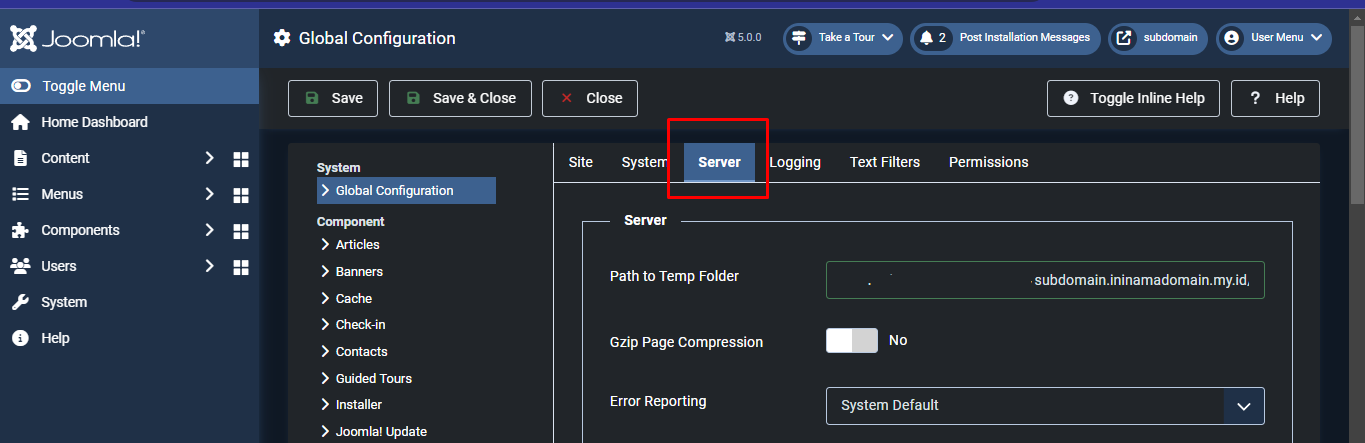Expand the Components submenu chevron
The height and width of the screenshot is (443, 1365).
click(209, 230)
